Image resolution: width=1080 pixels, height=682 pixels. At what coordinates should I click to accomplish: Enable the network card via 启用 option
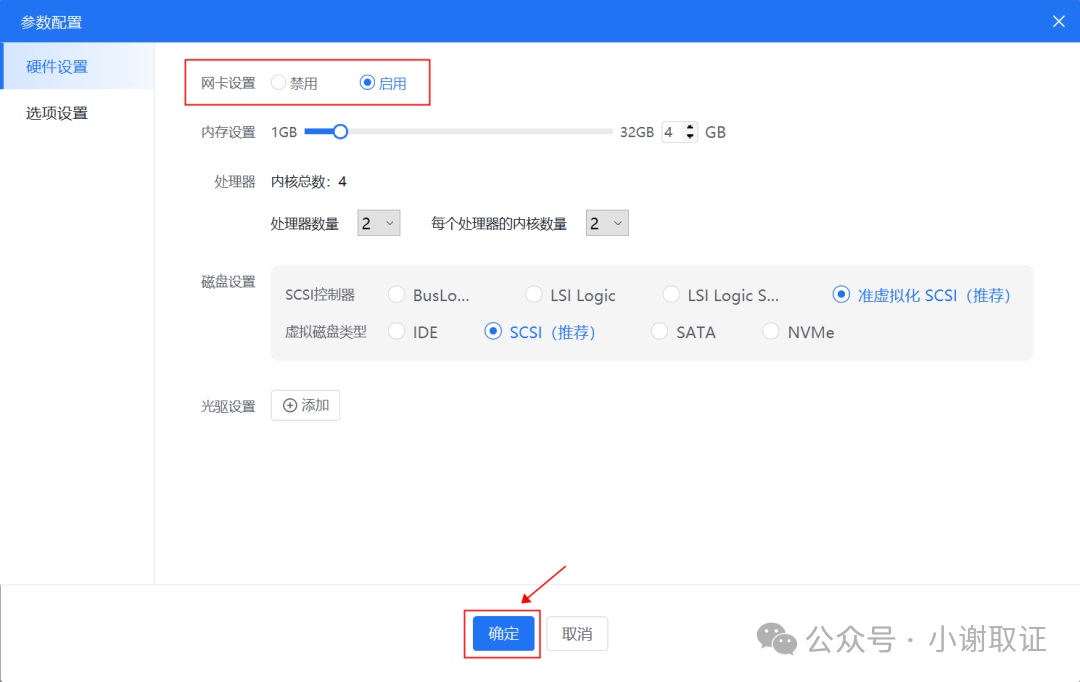point(367,84)
